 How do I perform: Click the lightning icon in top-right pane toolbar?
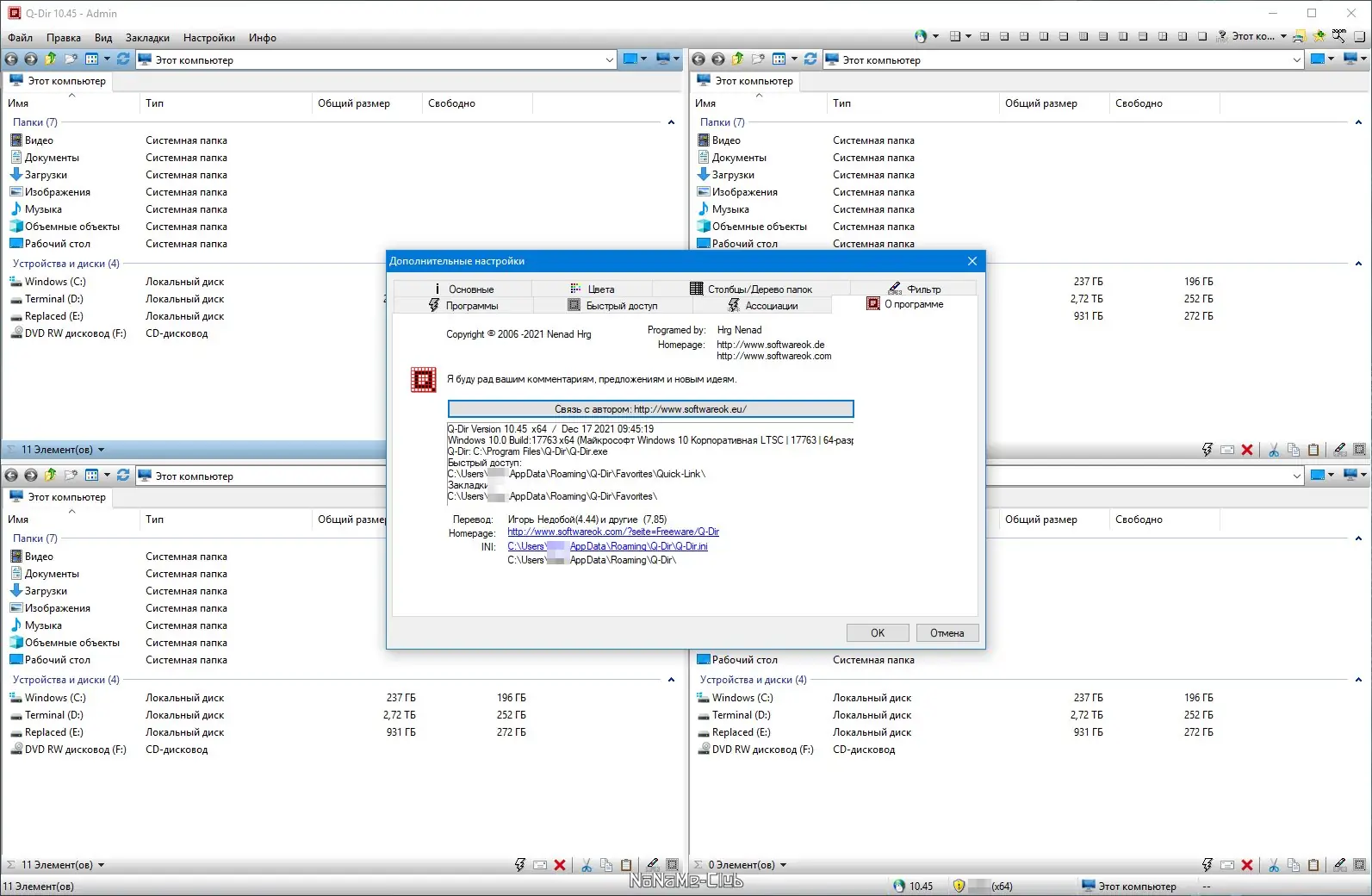click(x=1207, y=450)
